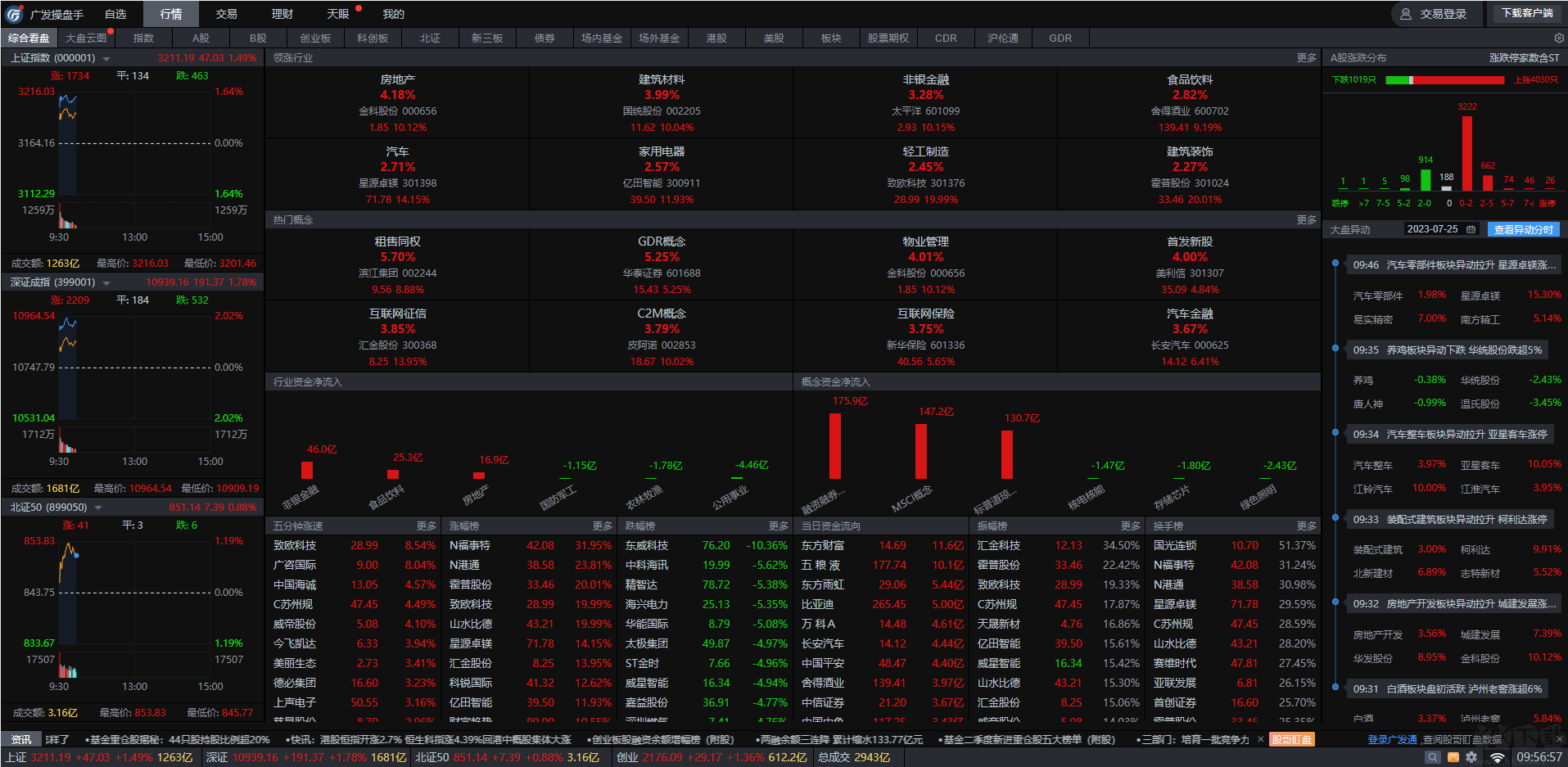Viewport: 1568px width, 767px height.
Task: Open the 租售同权 card in 热门概念
Action: (397, 265)
